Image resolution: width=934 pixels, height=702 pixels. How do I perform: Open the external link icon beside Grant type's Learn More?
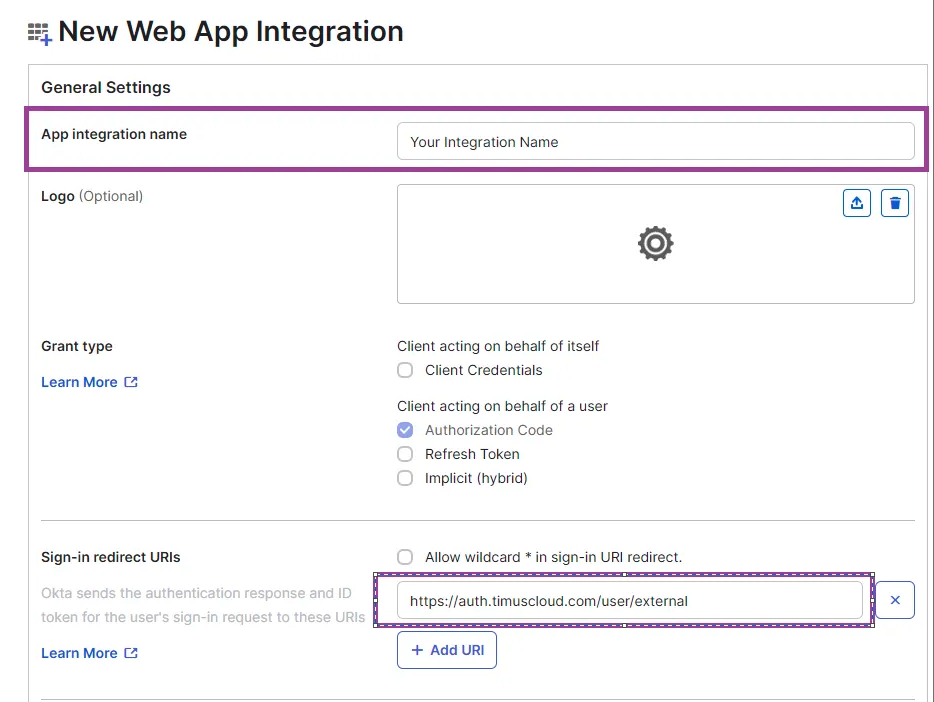tap(131, 381)
